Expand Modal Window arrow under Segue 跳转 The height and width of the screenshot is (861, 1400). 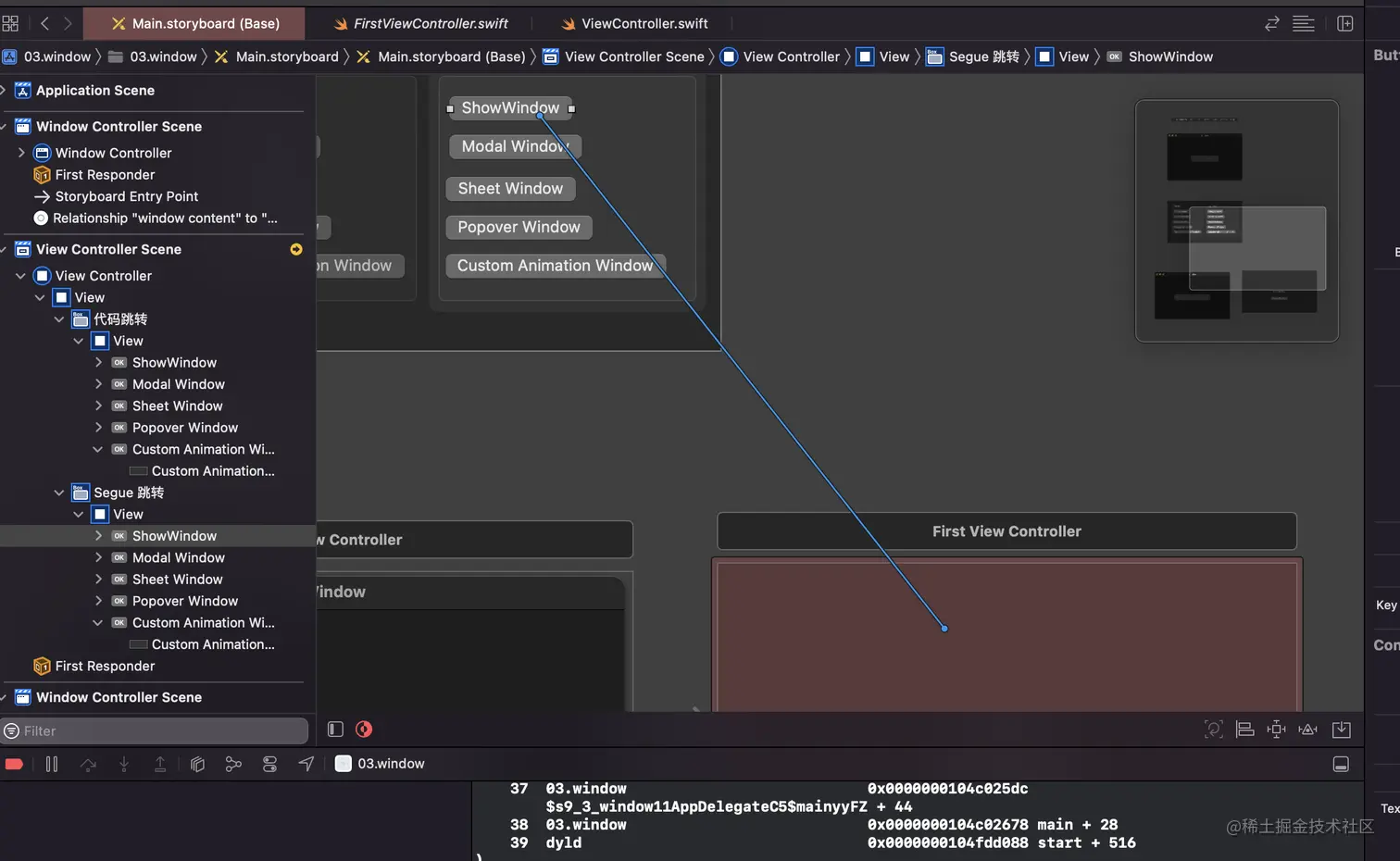click(98, 557)
